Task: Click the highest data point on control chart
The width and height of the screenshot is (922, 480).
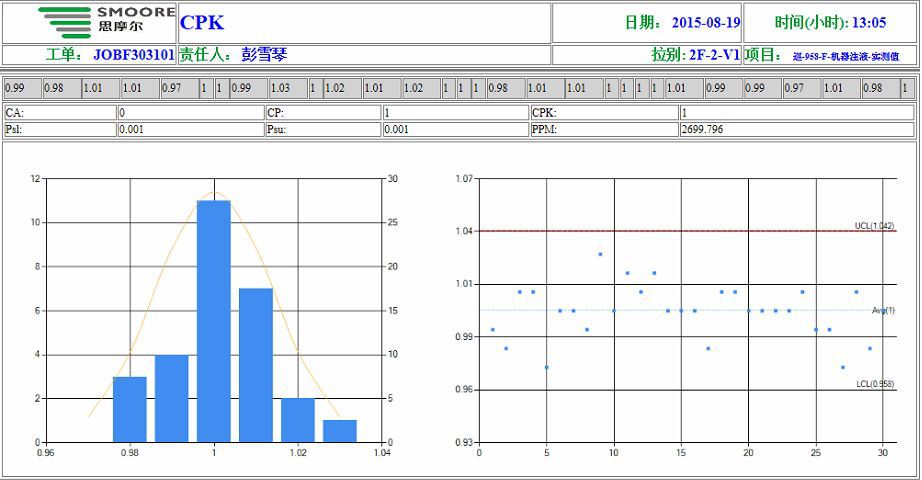Action: (x=600, y=254)
